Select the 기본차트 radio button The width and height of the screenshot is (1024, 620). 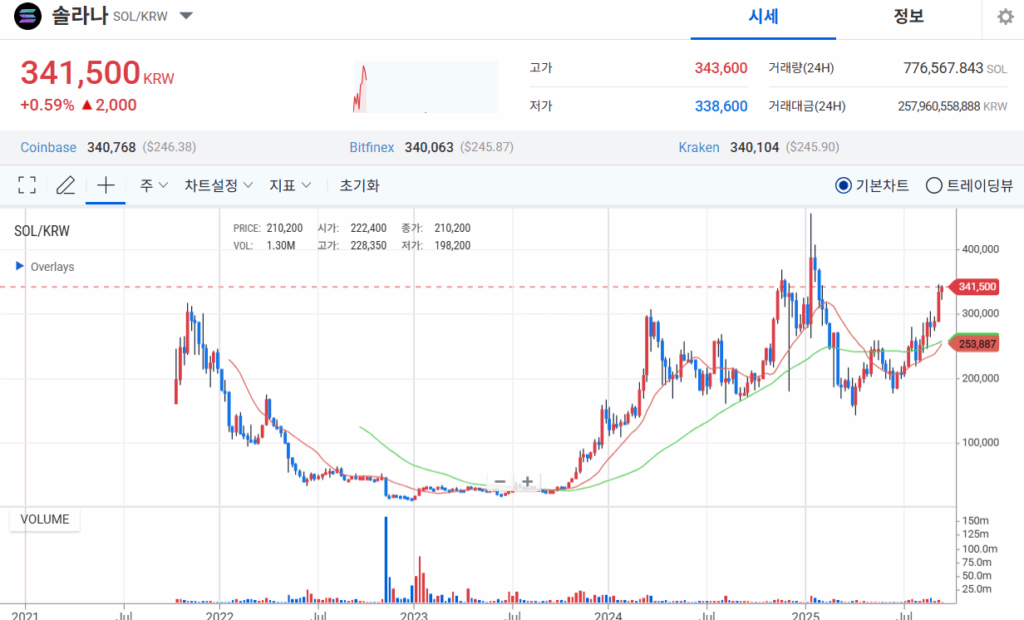(x=843, y=186)
